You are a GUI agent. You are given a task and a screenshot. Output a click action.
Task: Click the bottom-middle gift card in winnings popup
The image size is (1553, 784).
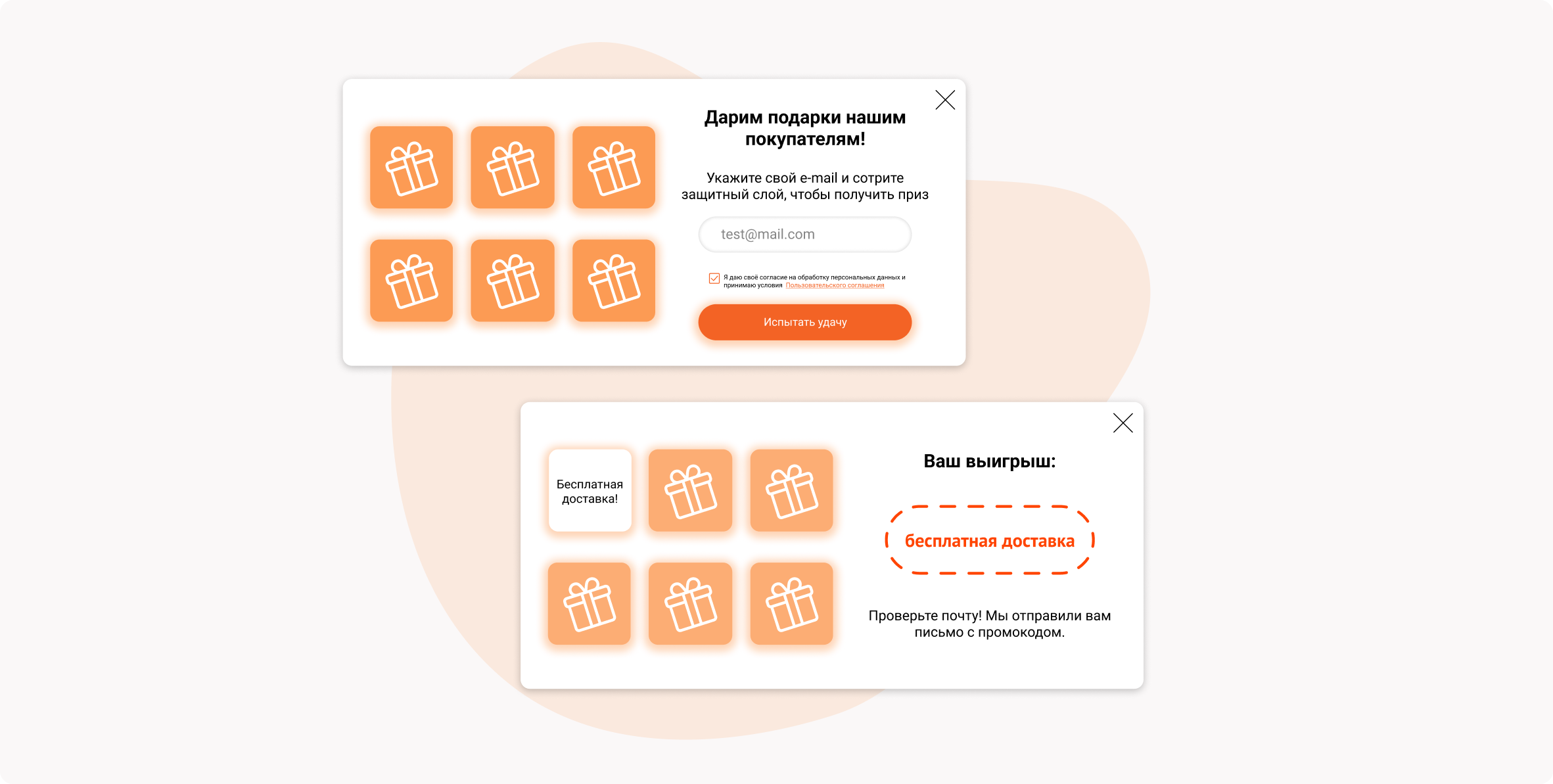coord(690,603)
